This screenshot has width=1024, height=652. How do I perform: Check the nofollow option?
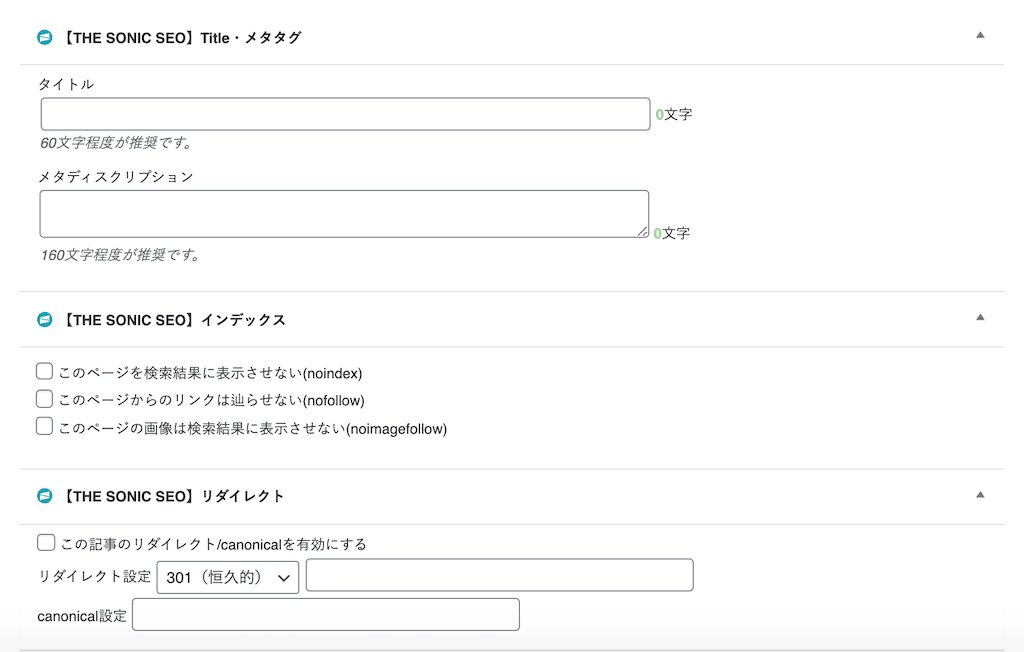tap(44, 399)
